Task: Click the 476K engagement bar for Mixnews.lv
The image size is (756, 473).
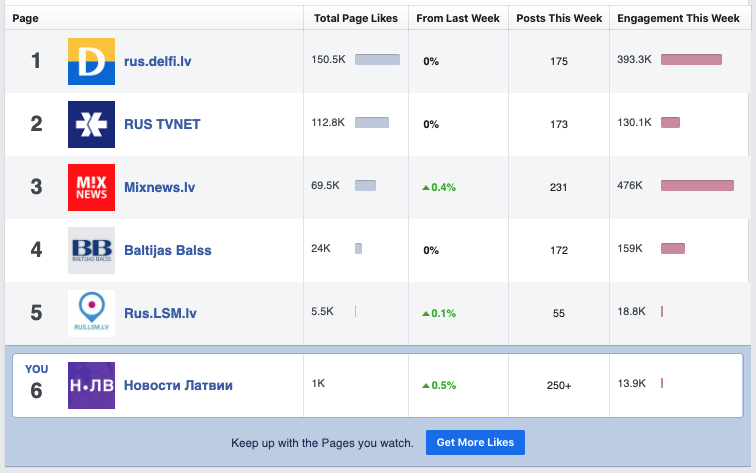Action: tap(697, 186)
